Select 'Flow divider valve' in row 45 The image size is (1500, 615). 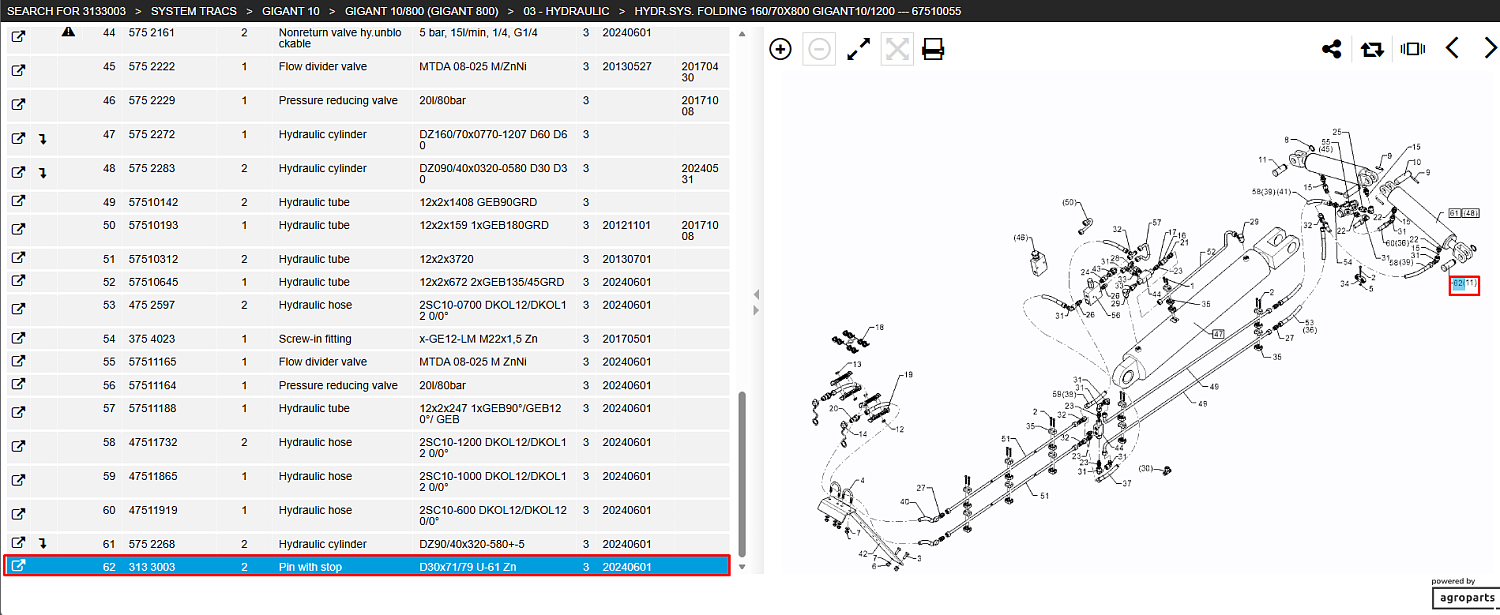pos(323,67)
